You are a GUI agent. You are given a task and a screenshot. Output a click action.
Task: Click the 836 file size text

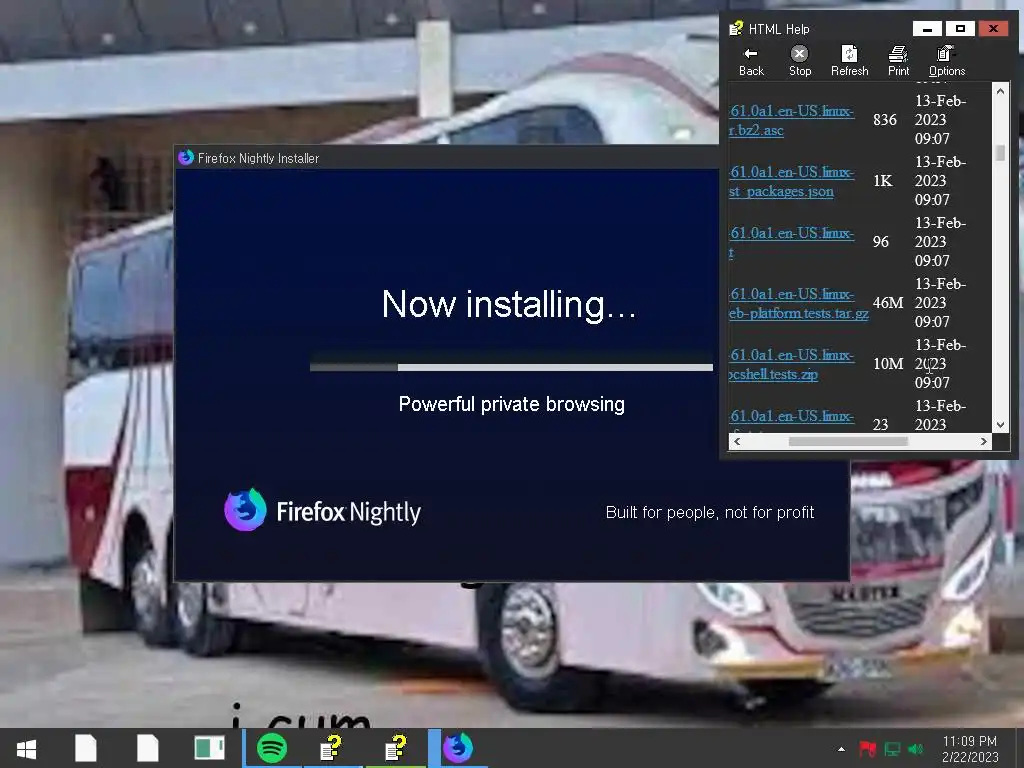click(885, 120)
